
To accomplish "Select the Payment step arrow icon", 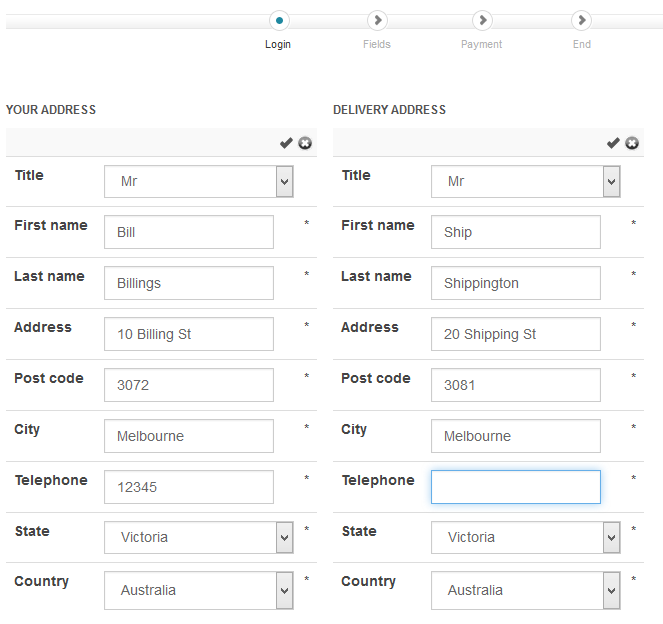I will 482,20.
